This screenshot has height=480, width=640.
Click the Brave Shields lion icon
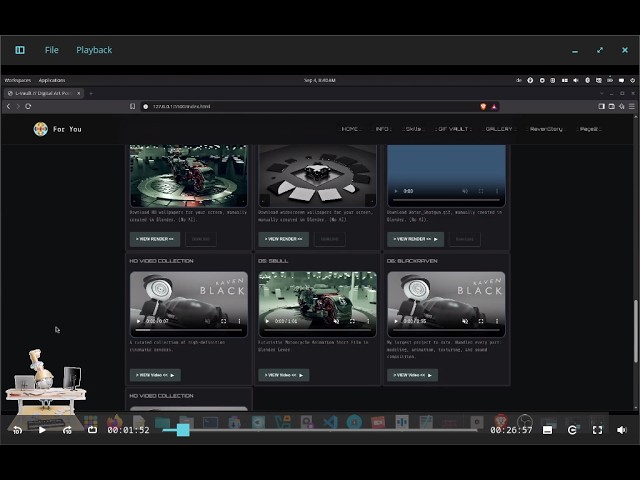coord(483,107)
